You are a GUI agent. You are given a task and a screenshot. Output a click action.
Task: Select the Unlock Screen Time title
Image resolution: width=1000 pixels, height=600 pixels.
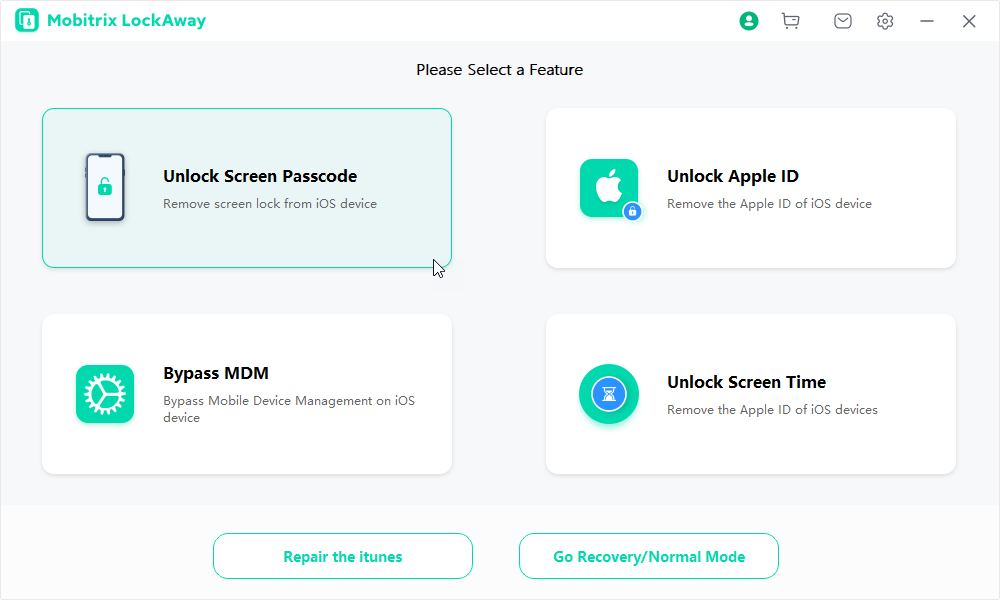click(x=746, y=382)
